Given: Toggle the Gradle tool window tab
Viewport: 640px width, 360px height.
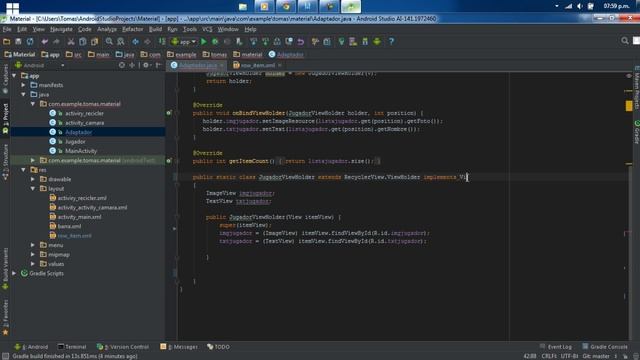Looking at the screenshot, I should [636, 131].
